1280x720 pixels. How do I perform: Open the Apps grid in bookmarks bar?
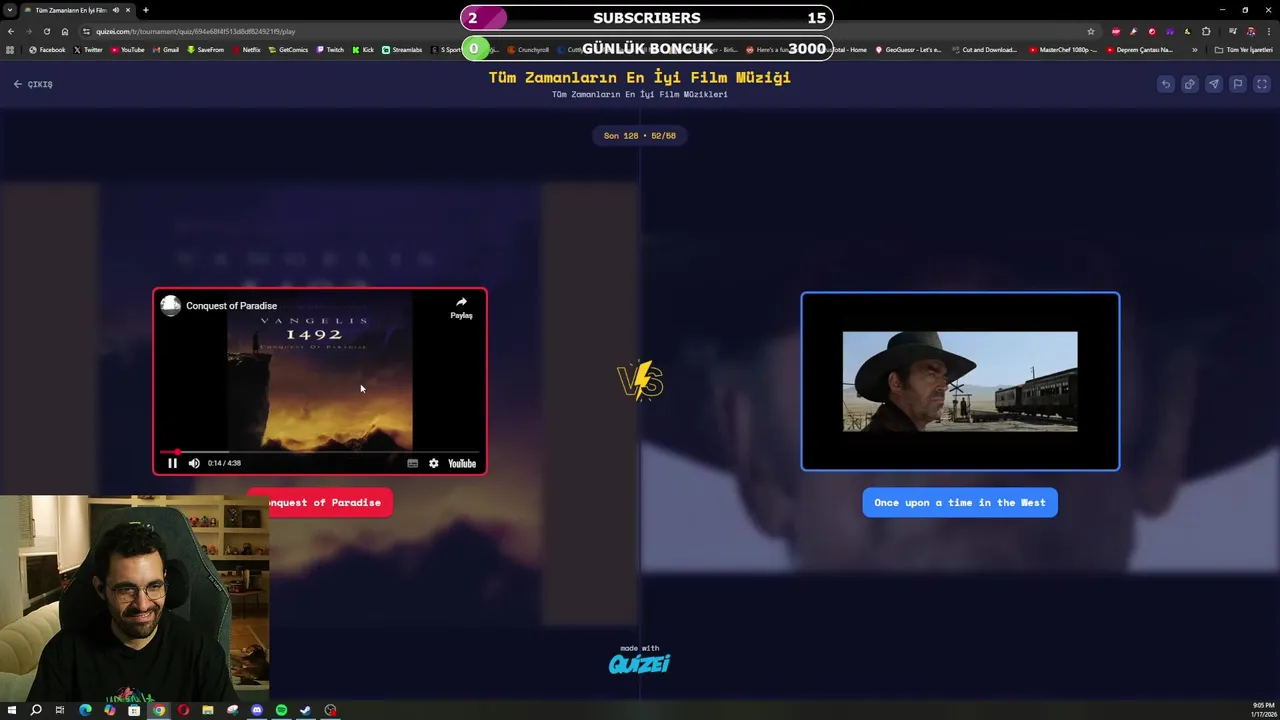tap(10, 49)
